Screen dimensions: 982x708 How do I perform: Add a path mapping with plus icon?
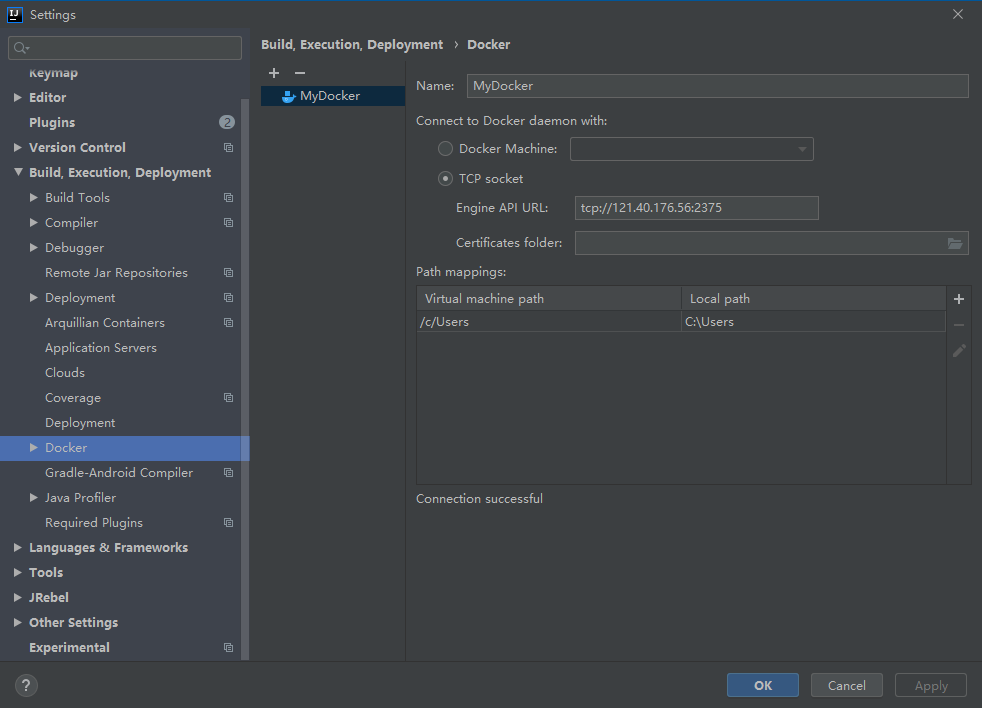click(959, 299)
